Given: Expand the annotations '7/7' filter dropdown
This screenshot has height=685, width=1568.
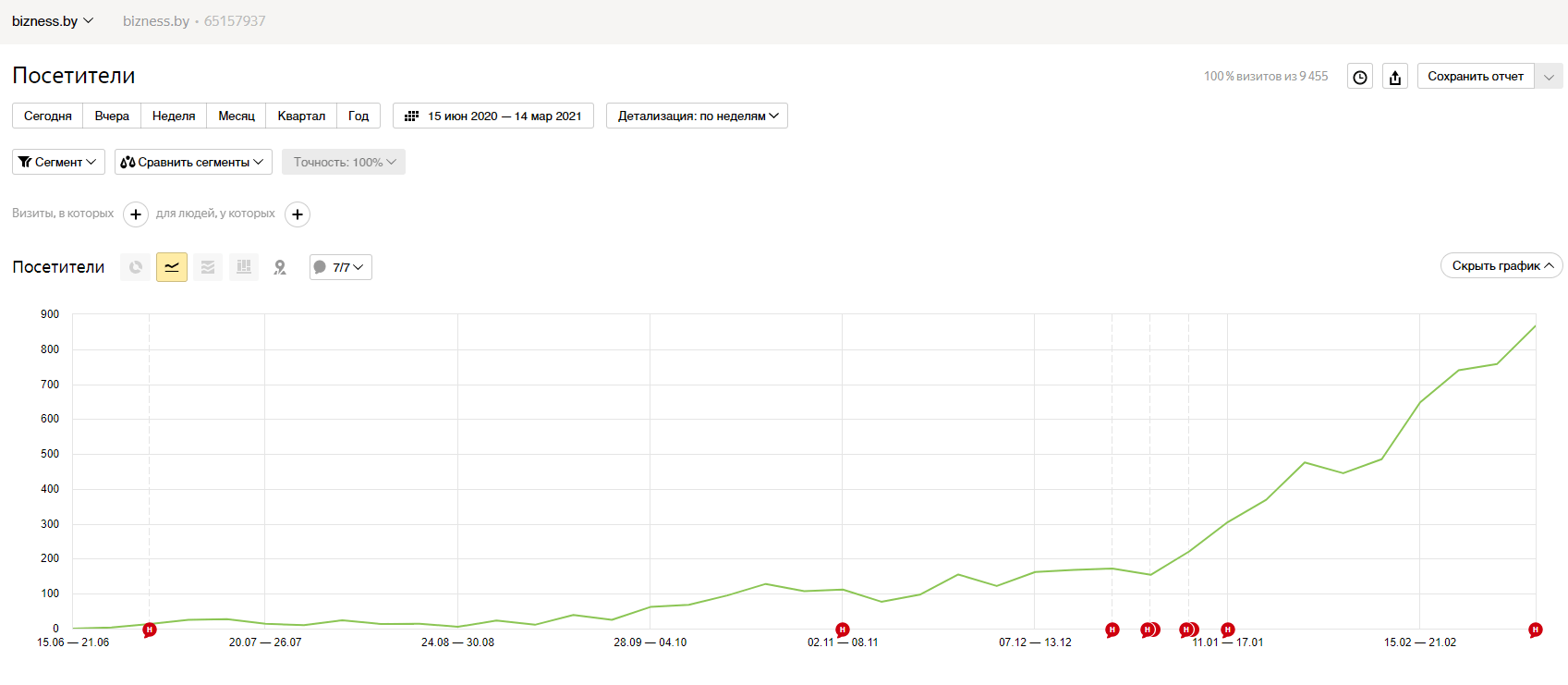Looking at the screenshot, I should pyautogui.click(x=341, y=267).
